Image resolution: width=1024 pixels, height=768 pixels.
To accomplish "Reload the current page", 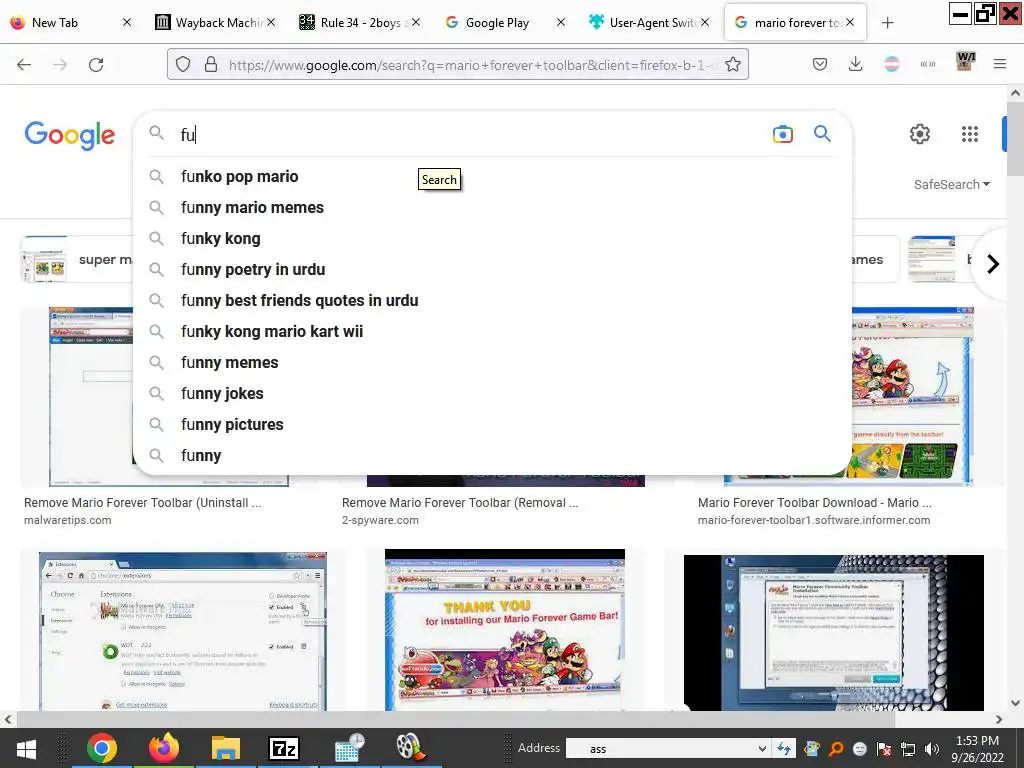I will pos(96,64).
